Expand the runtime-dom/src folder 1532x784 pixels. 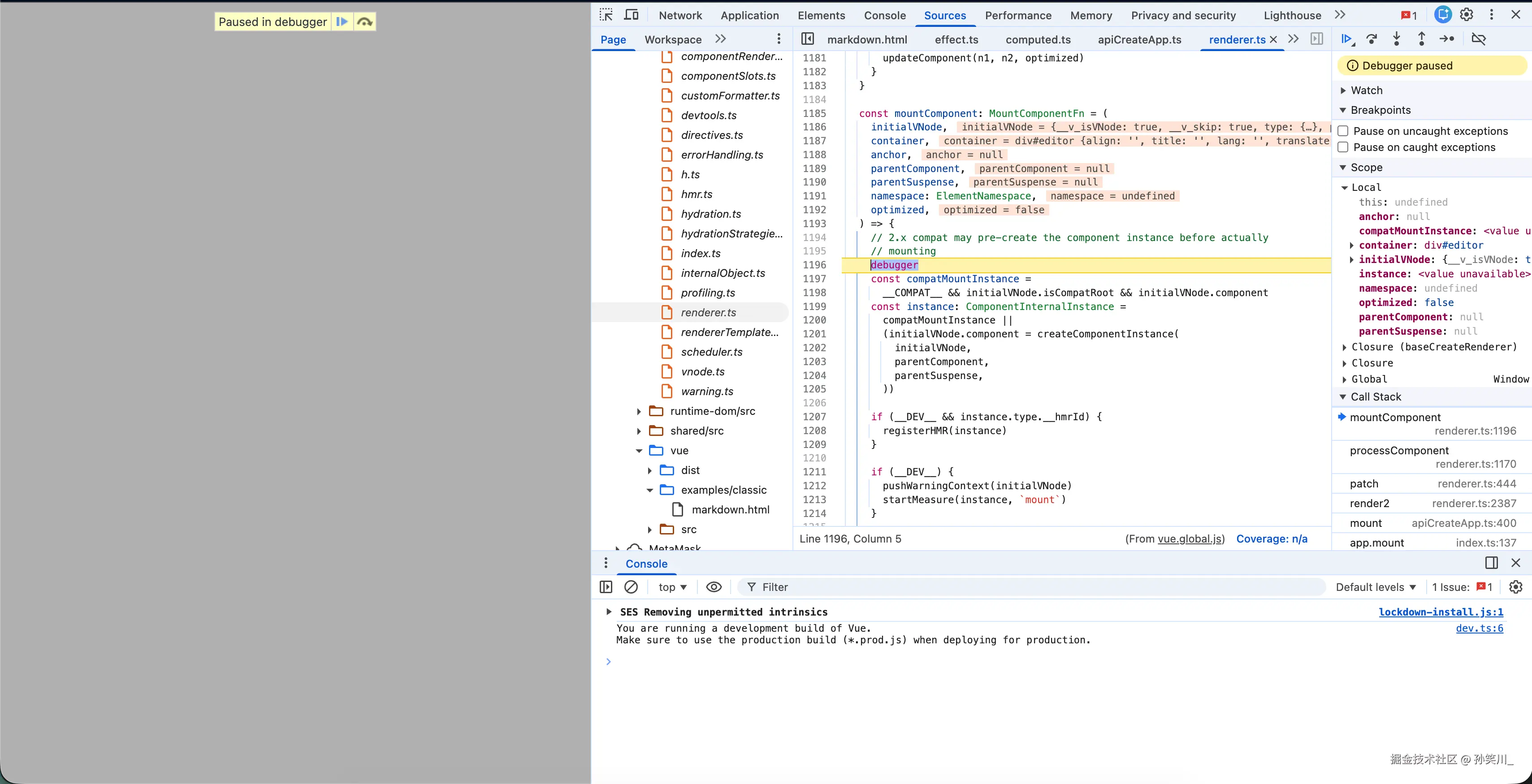[x=639, y=411]
